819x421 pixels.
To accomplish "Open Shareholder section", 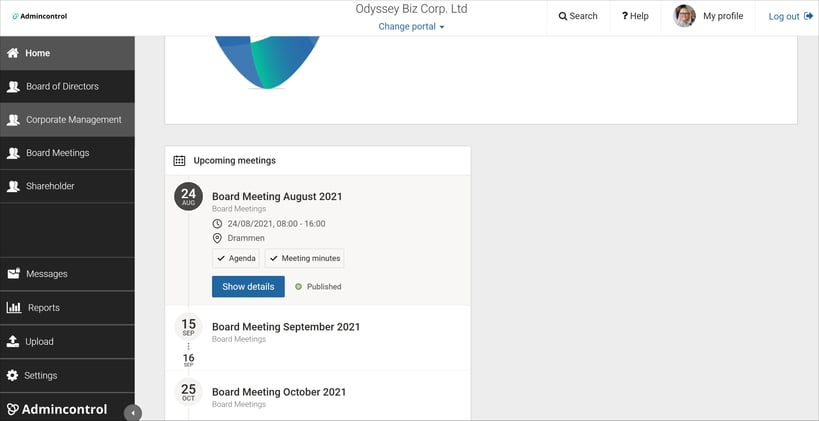I will tap(67, 186).
